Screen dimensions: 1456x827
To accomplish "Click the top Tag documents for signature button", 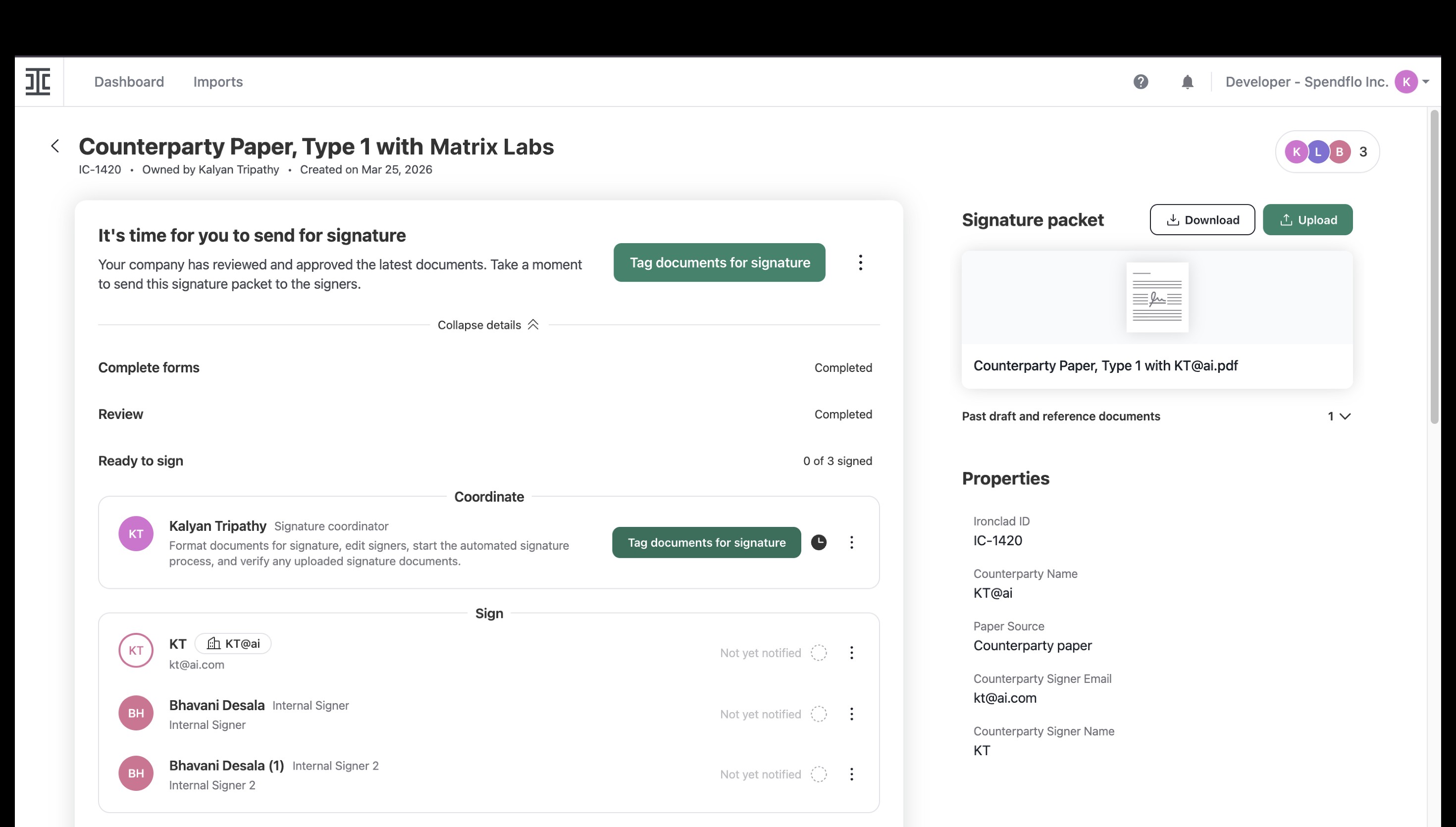I will pos(720,262).
